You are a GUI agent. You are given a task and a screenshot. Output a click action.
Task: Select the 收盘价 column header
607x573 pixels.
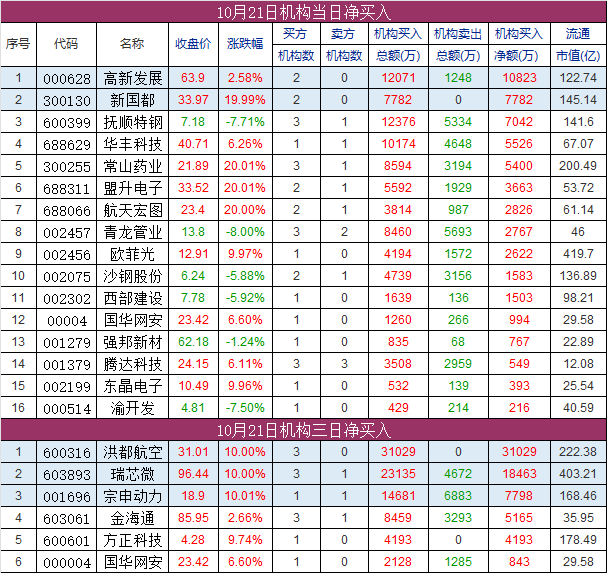coord(193,44)
